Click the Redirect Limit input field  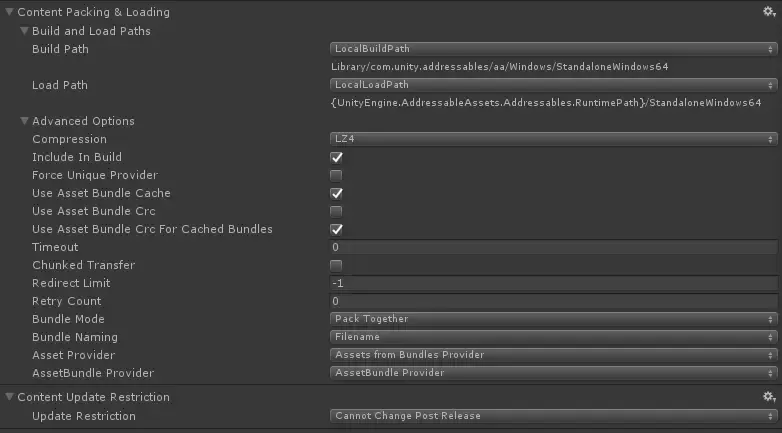(554, 283)
